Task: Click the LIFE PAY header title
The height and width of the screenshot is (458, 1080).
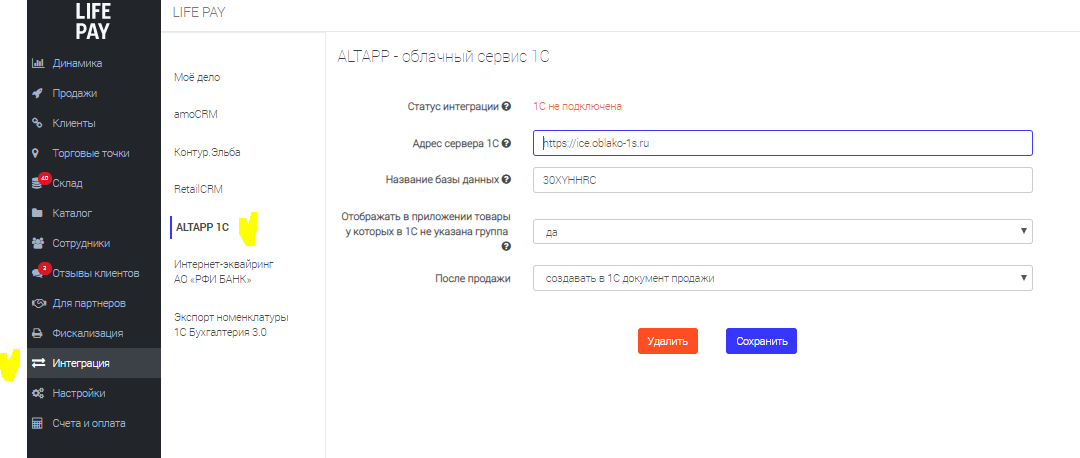Action: point(198,12)
